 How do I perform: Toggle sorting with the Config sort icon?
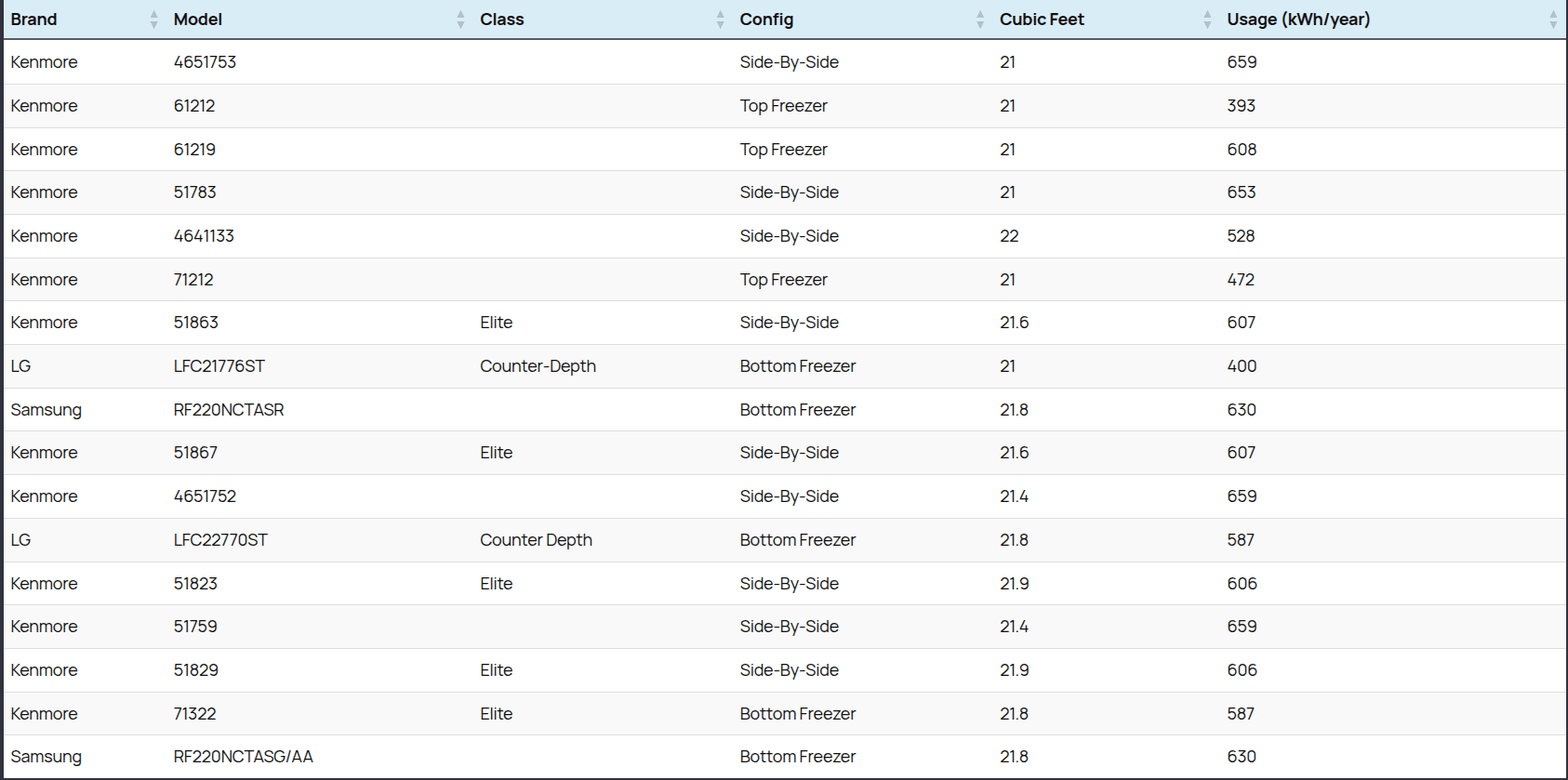(x=980, y=20)
